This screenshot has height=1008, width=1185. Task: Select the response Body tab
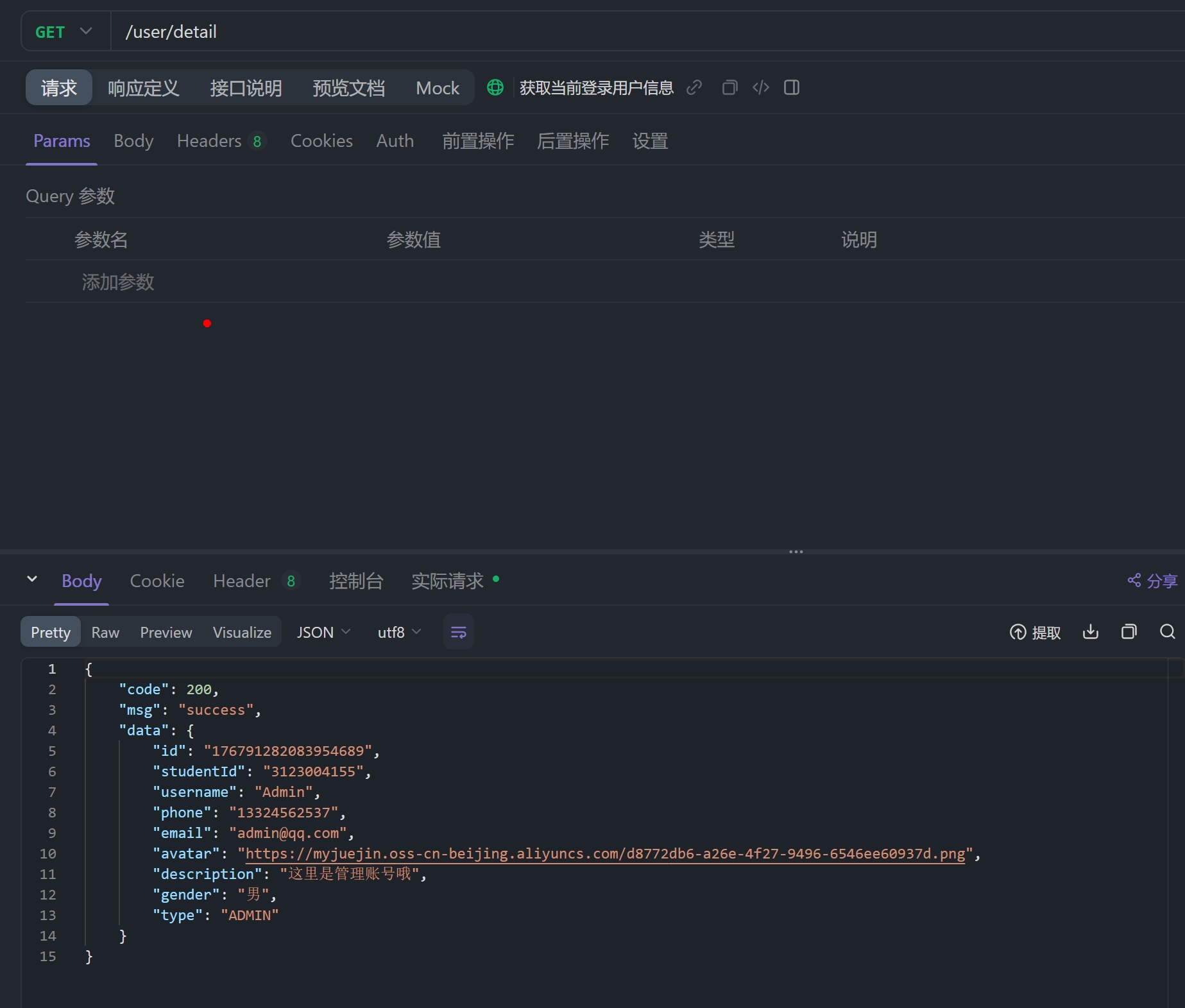(x=81, y=581)
